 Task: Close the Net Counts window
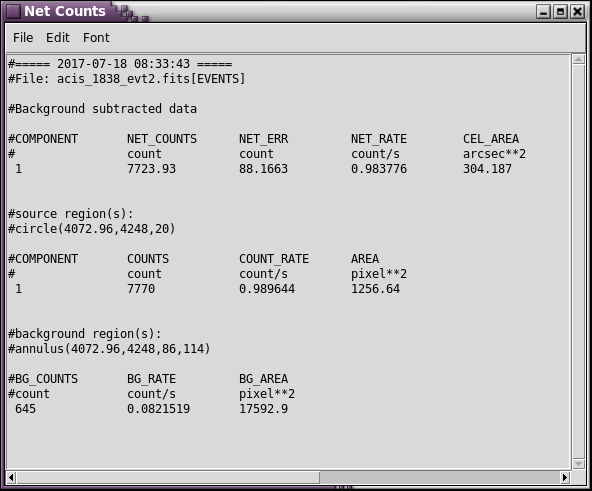[578, 12]
